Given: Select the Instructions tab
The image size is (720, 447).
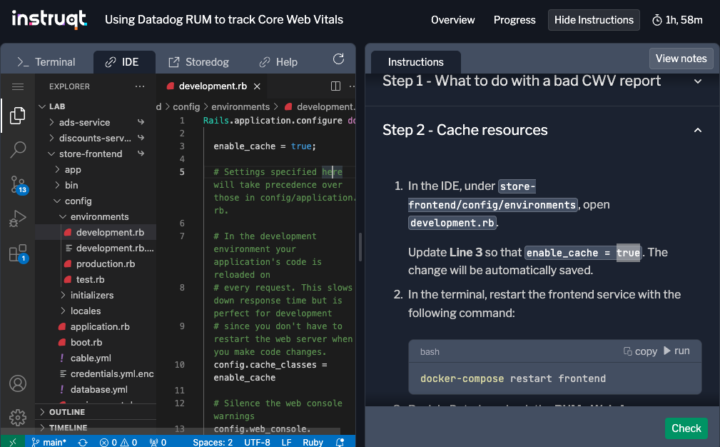Looking at the screenshot, I should click(x=416, y=62).
